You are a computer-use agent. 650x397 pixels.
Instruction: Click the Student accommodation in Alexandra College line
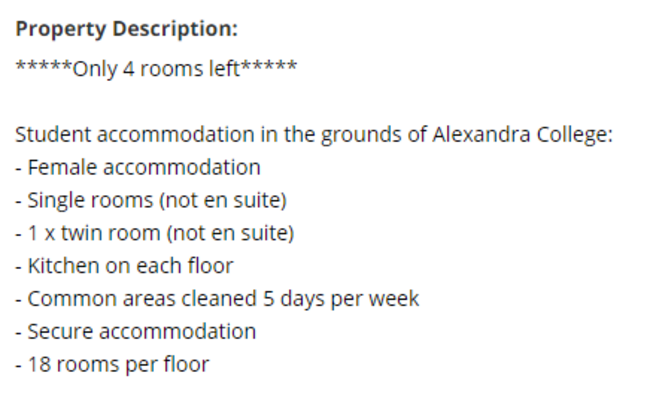pyautogui.click(x=314, y=135)
